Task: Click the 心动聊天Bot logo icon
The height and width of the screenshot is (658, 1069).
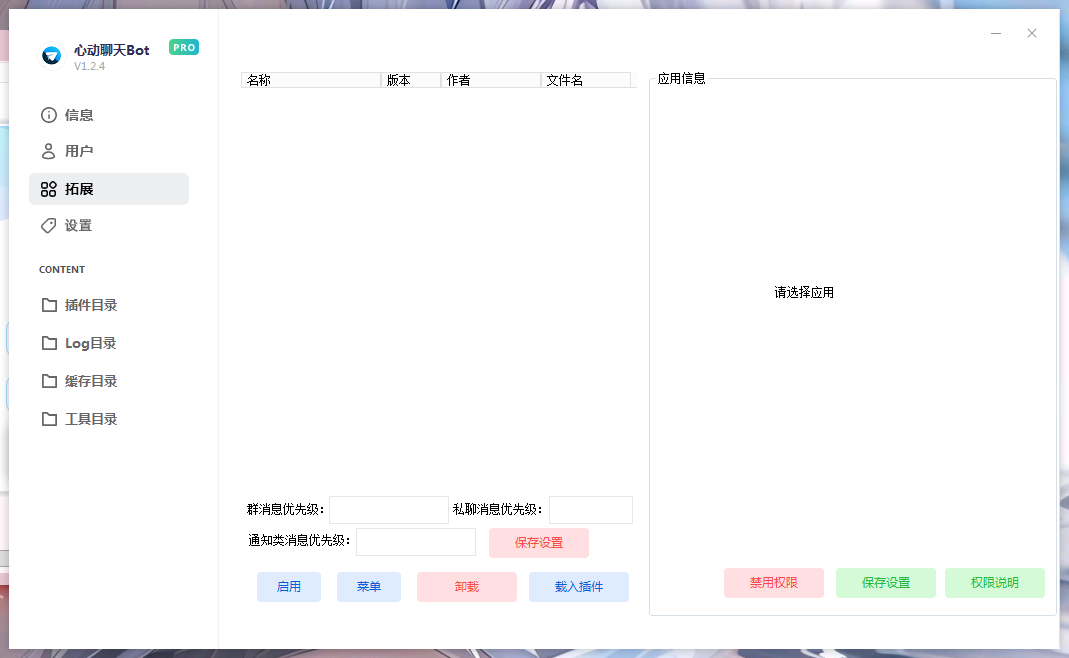Action: 52,56
